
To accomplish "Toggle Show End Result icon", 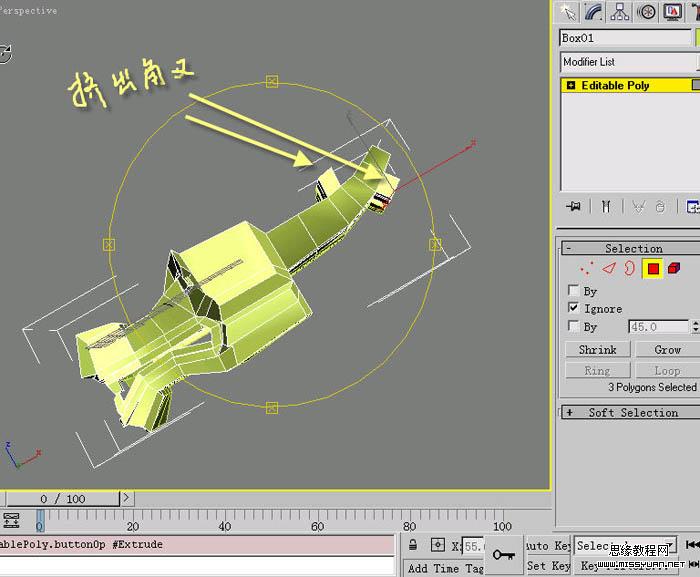I will point(606,206).
